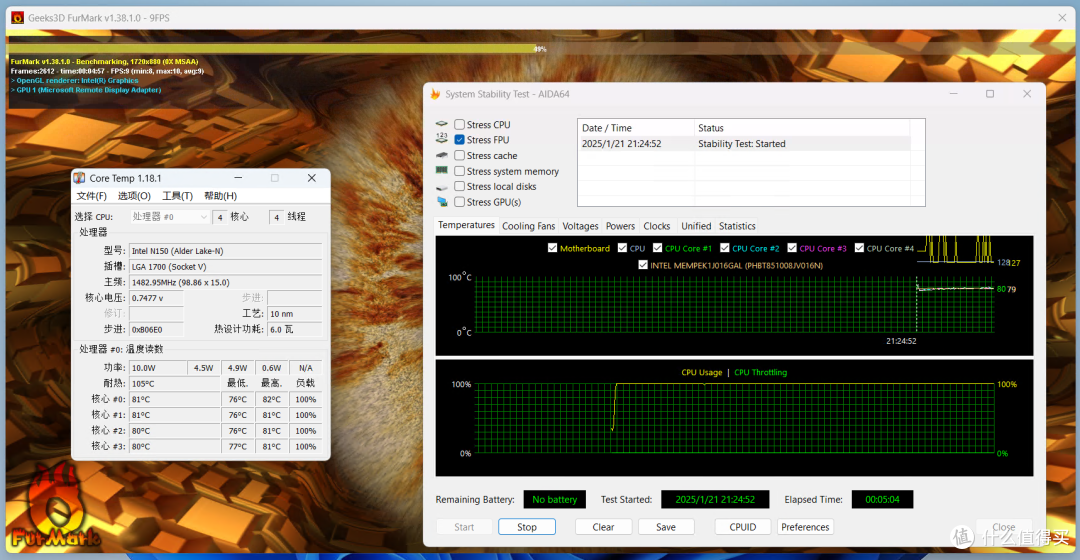1080x560 pixels.
Task: Click the Test Started timestamp field
Action: [x=715, y=499]
